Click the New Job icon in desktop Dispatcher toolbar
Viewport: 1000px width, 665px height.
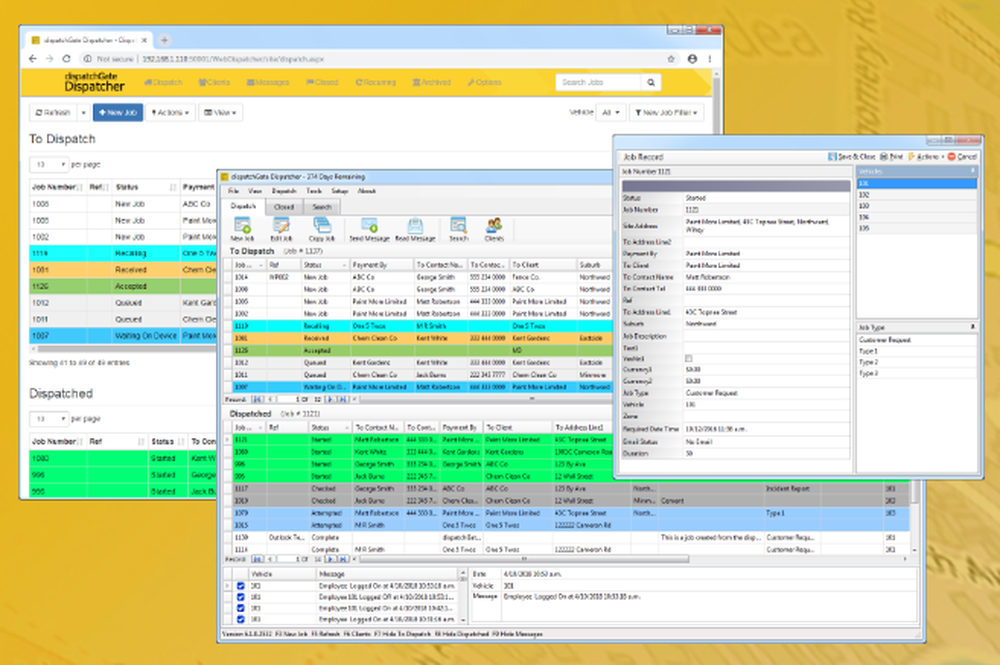[x=242, y=229]
